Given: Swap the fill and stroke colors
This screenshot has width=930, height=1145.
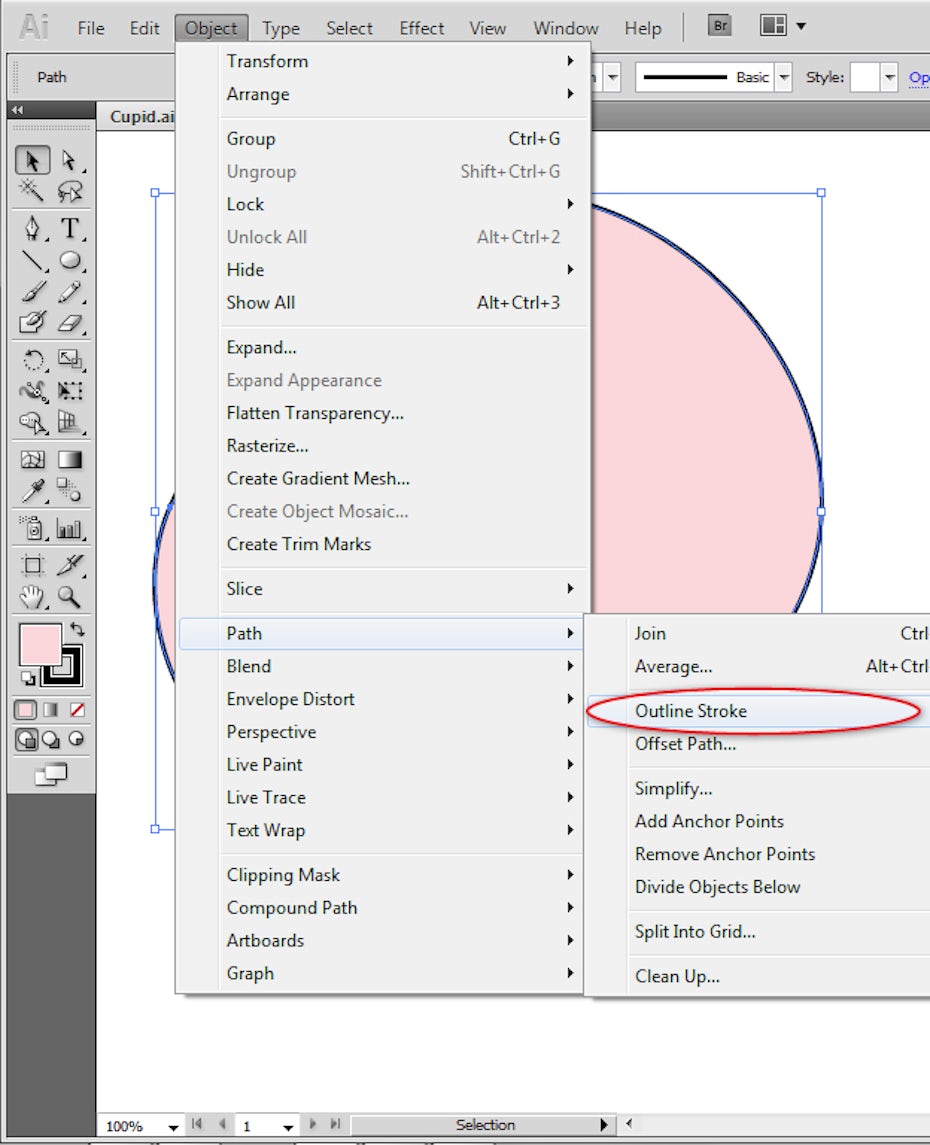Looking at the screenshot, I should click(77, 629).
